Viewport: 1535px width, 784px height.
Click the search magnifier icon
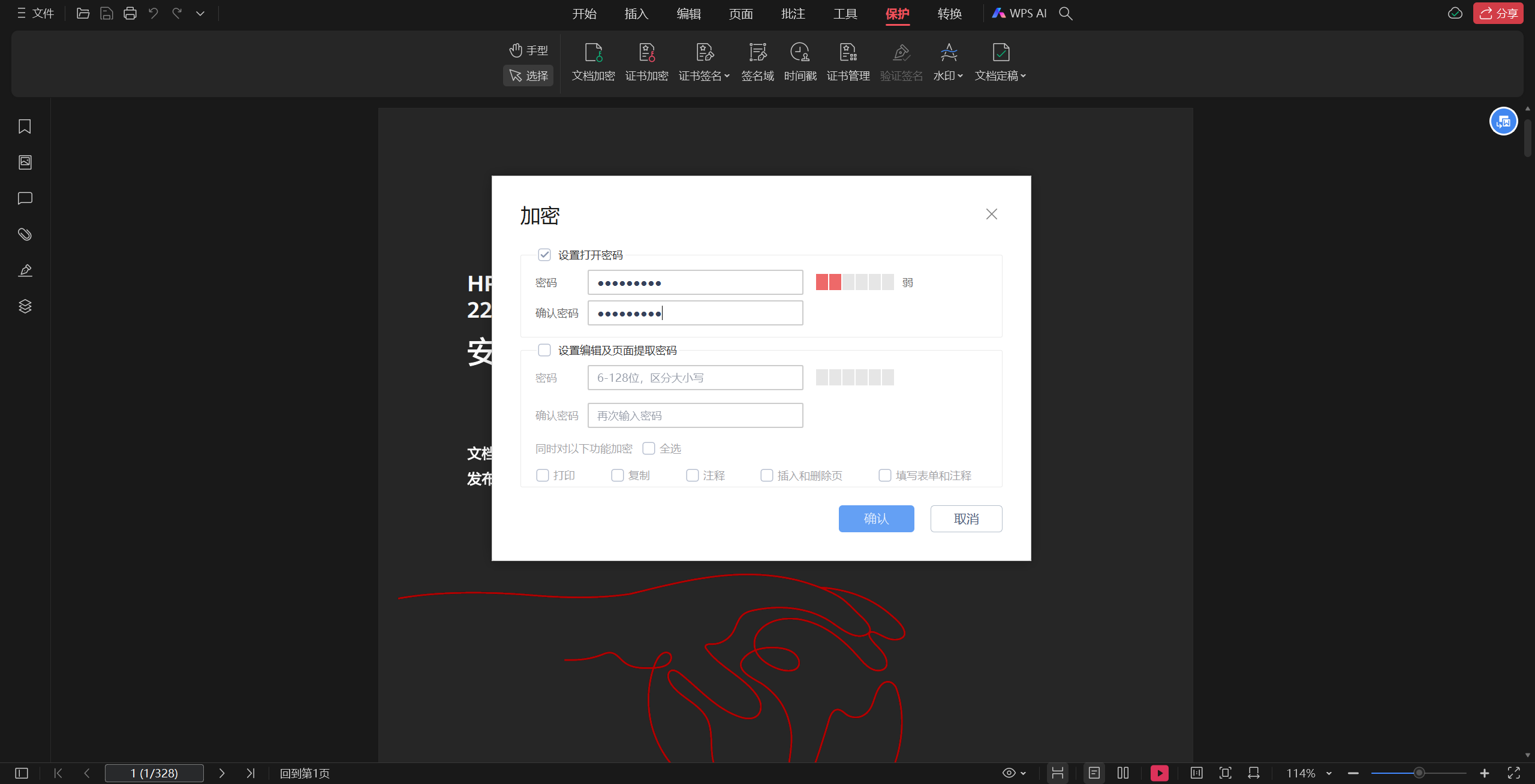click(1066, 13)
